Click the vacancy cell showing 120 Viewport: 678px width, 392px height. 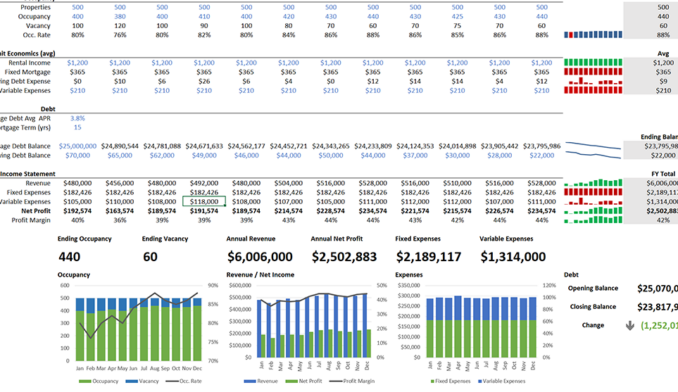point(120,26)
